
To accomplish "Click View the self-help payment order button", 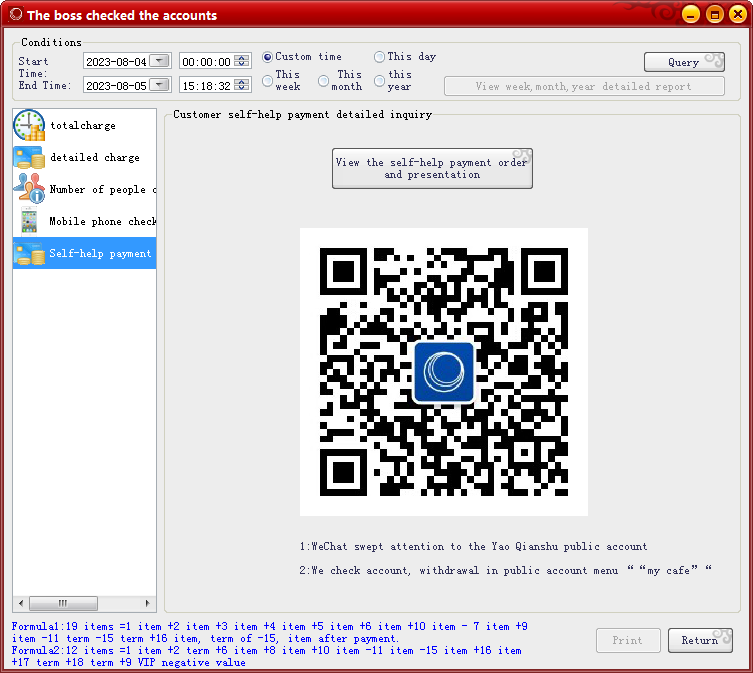I will coord(432,168).
